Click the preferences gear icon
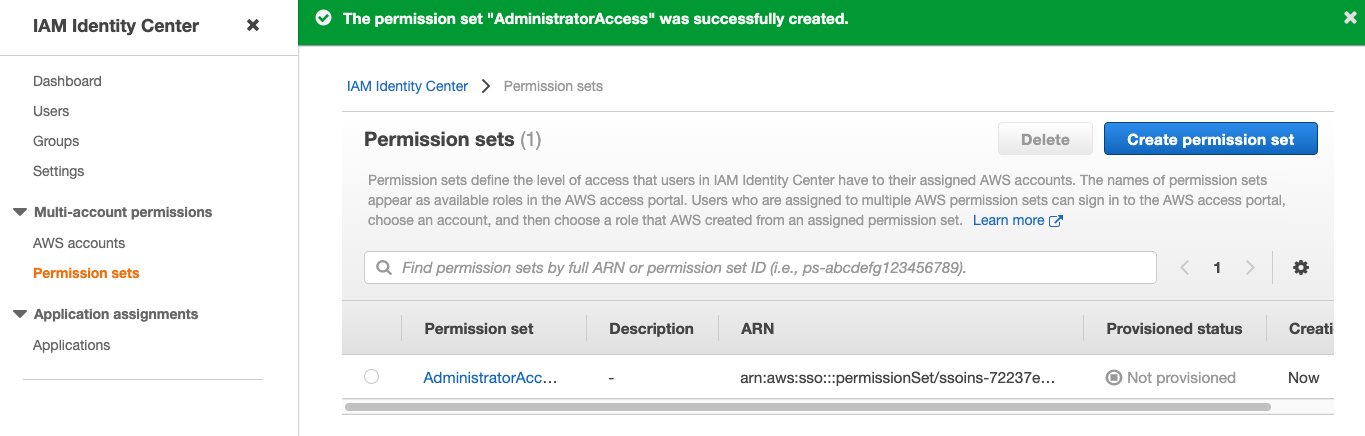Screen dimensions: 1365x436 coord(1301,267)
